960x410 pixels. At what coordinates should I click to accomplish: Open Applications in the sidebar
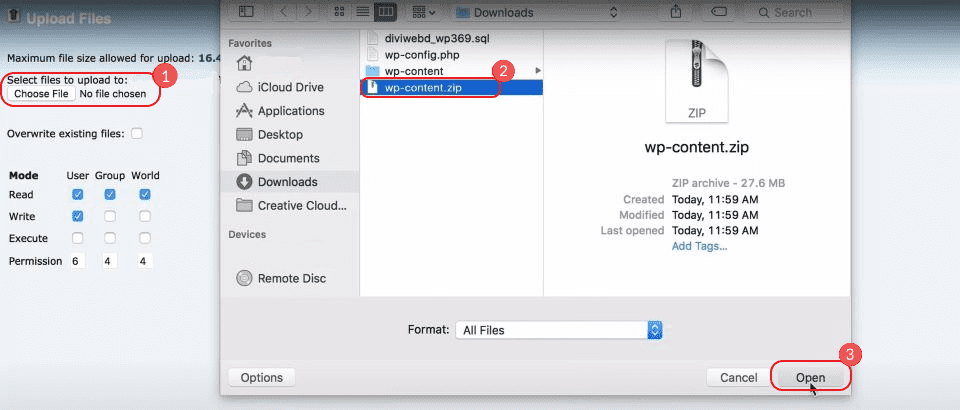tap(290, 111)
